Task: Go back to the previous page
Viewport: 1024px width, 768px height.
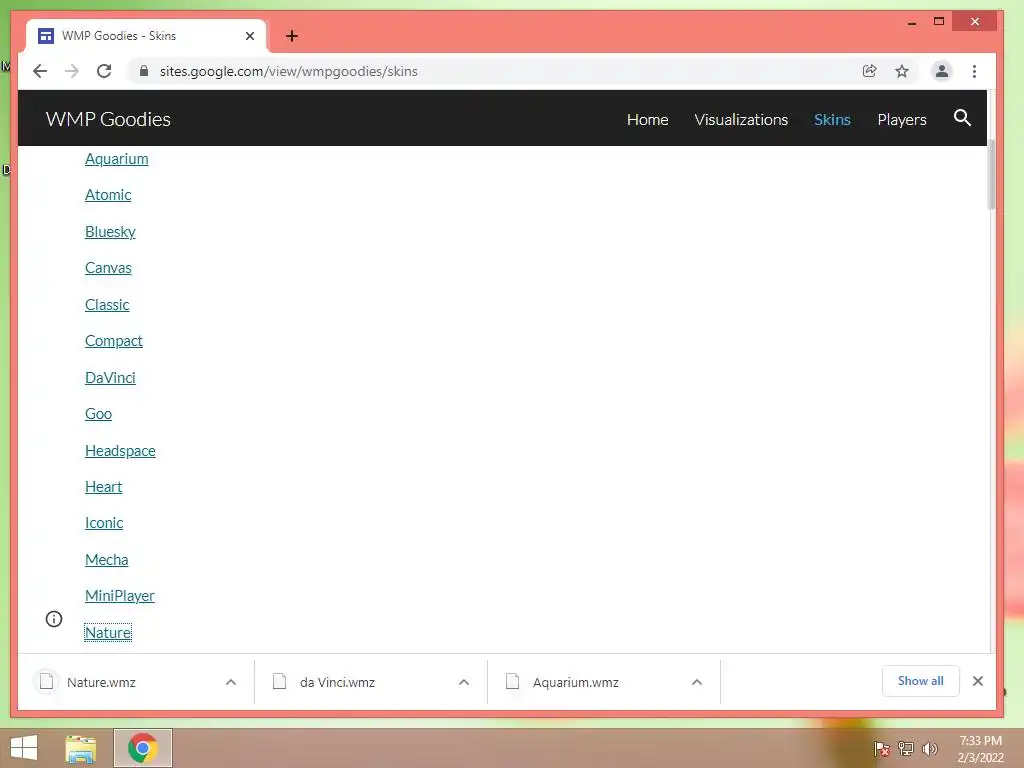Action: [40, 71]
